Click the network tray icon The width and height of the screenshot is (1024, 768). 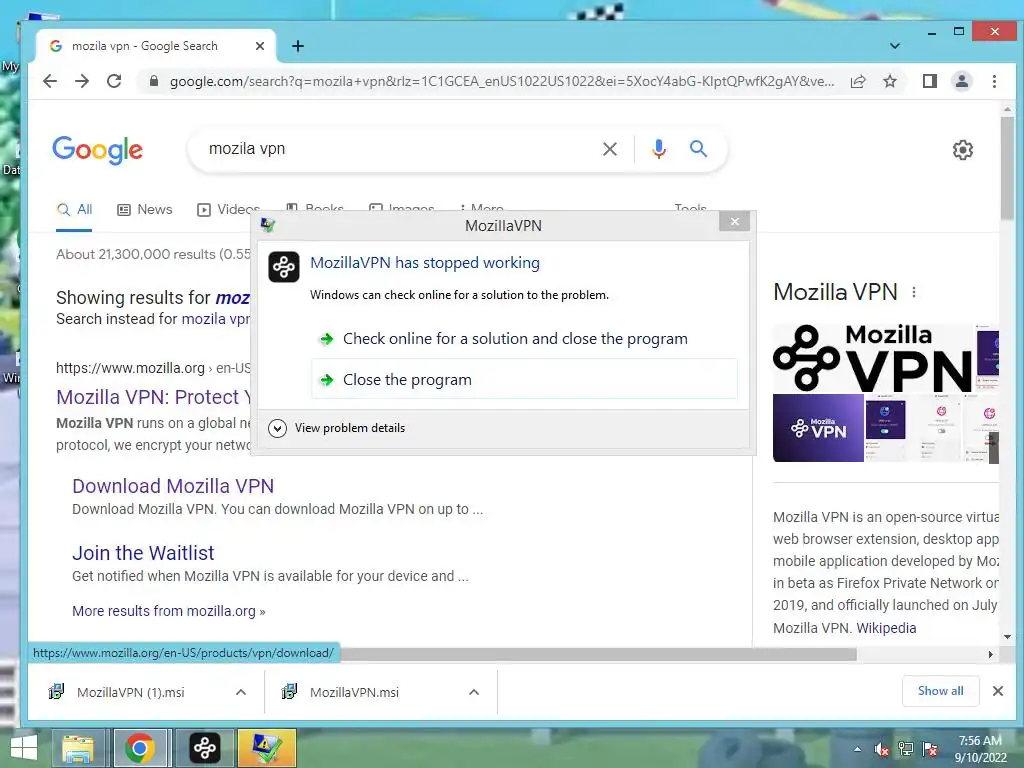(x=906, y=749)
